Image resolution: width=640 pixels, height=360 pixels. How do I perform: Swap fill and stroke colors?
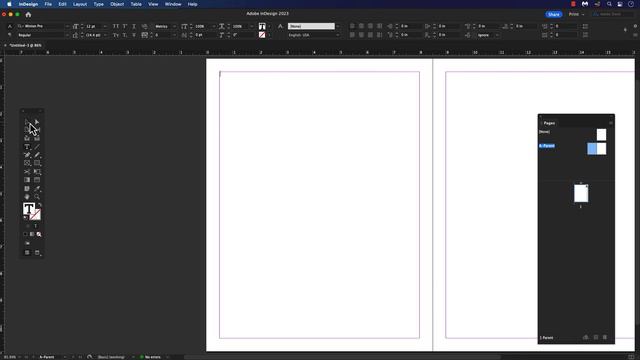tap(40, 205)
